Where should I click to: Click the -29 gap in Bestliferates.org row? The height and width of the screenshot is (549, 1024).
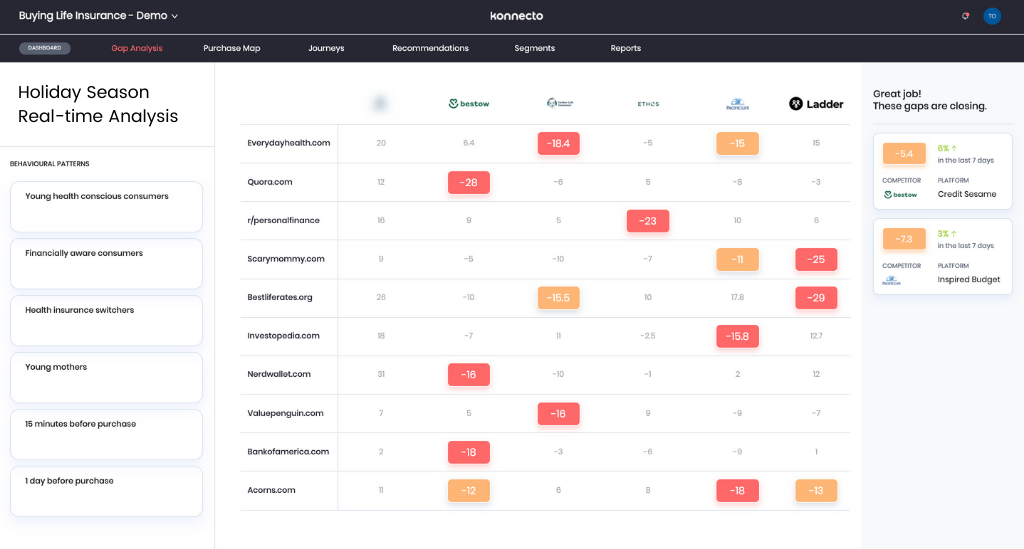816,298
